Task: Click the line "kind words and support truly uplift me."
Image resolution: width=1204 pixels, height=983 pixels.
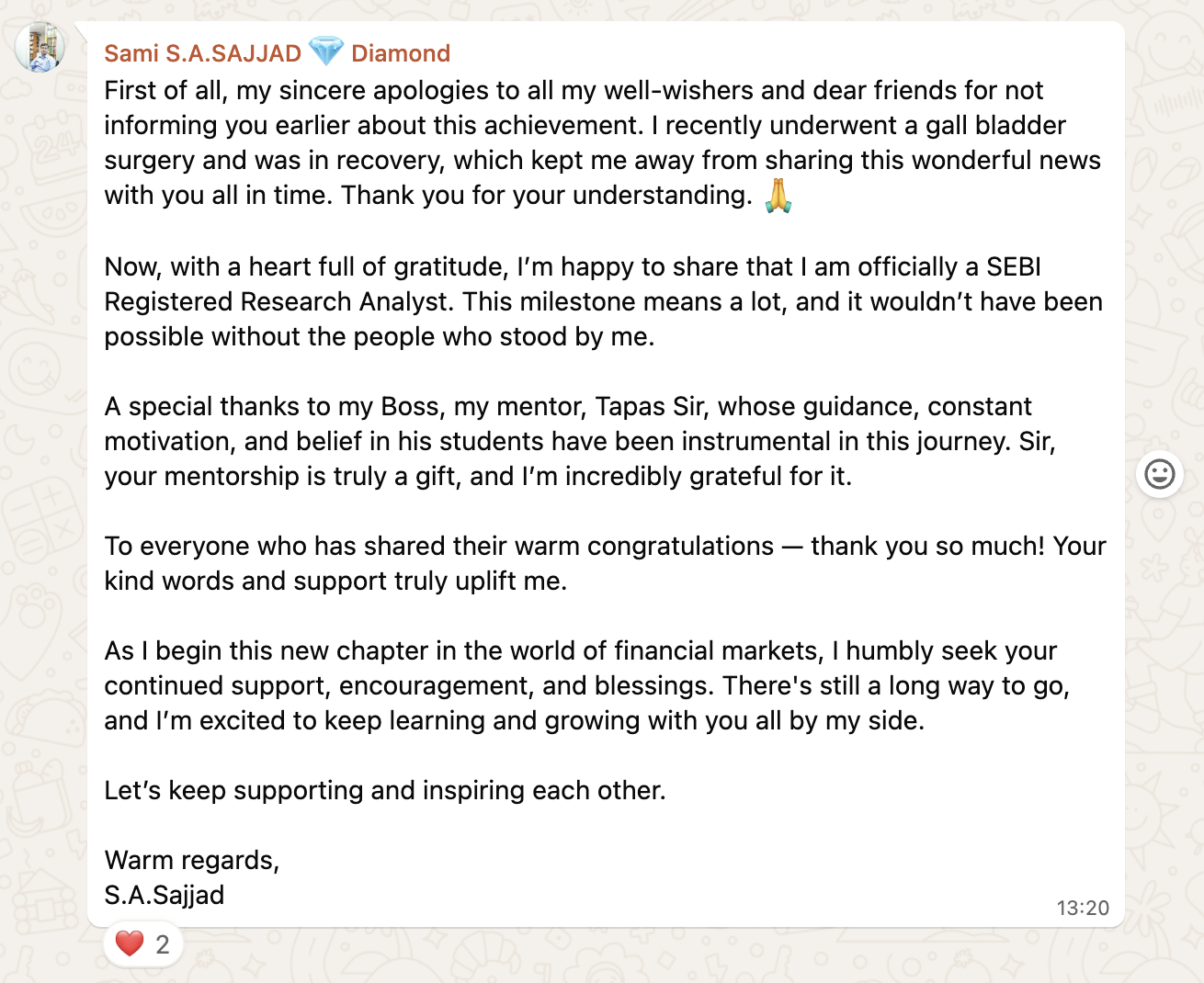Action: [x=335, y=581]
